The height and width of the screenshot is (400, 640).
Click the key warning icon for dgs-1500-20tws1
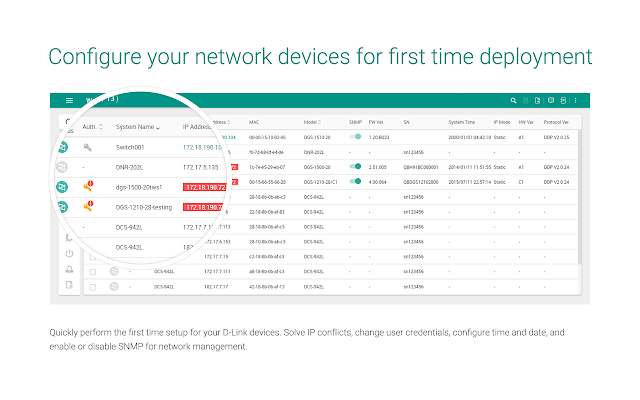(x=89, y=185)
